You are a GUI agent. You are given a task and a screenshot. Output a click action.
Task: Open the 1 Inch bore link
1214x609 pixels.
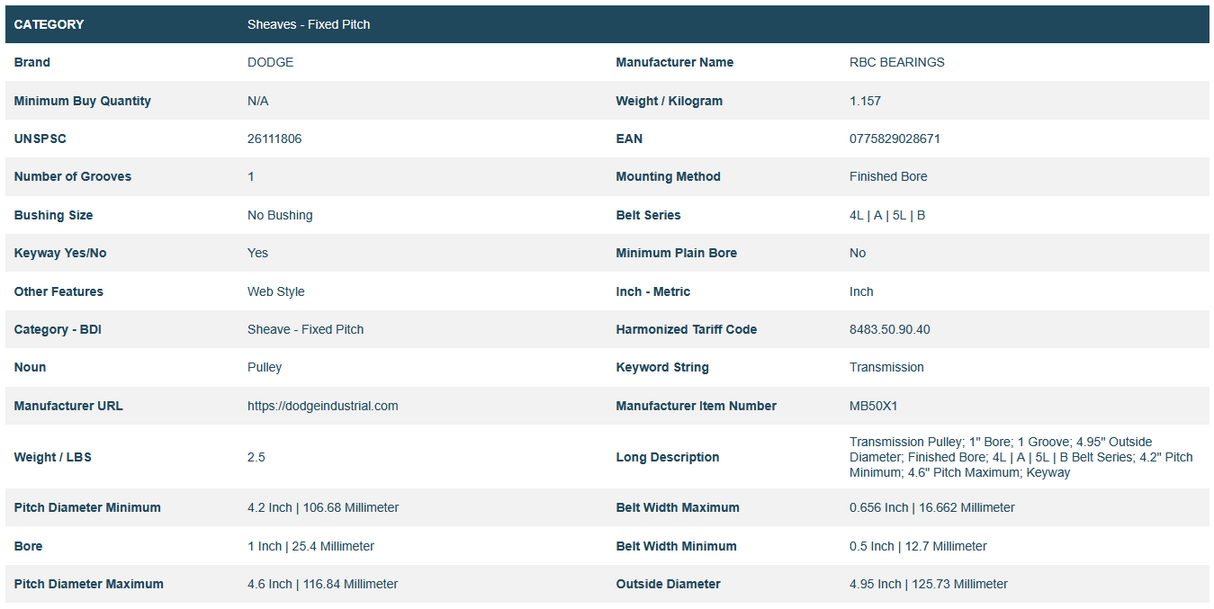(310, 545)
